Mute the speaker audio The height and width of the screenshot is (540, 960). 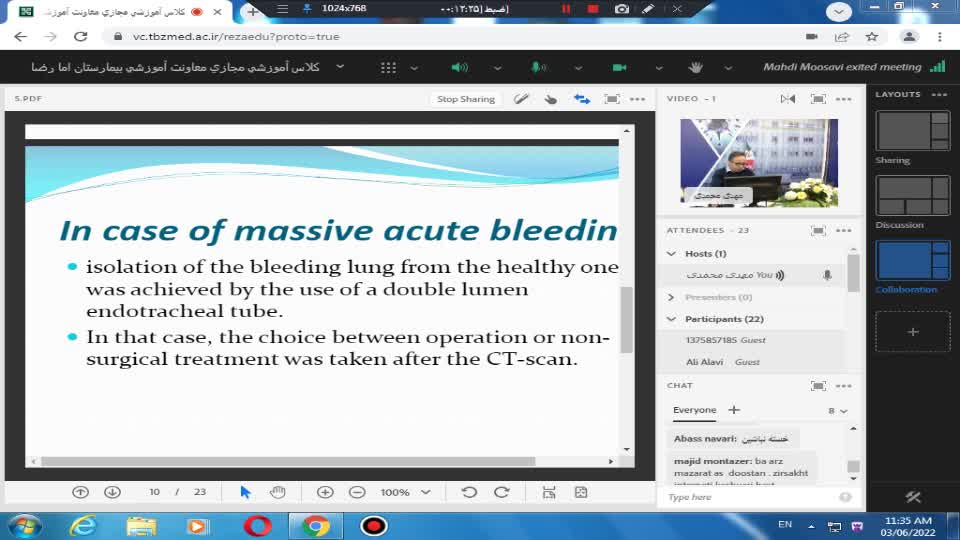(459, 67)
